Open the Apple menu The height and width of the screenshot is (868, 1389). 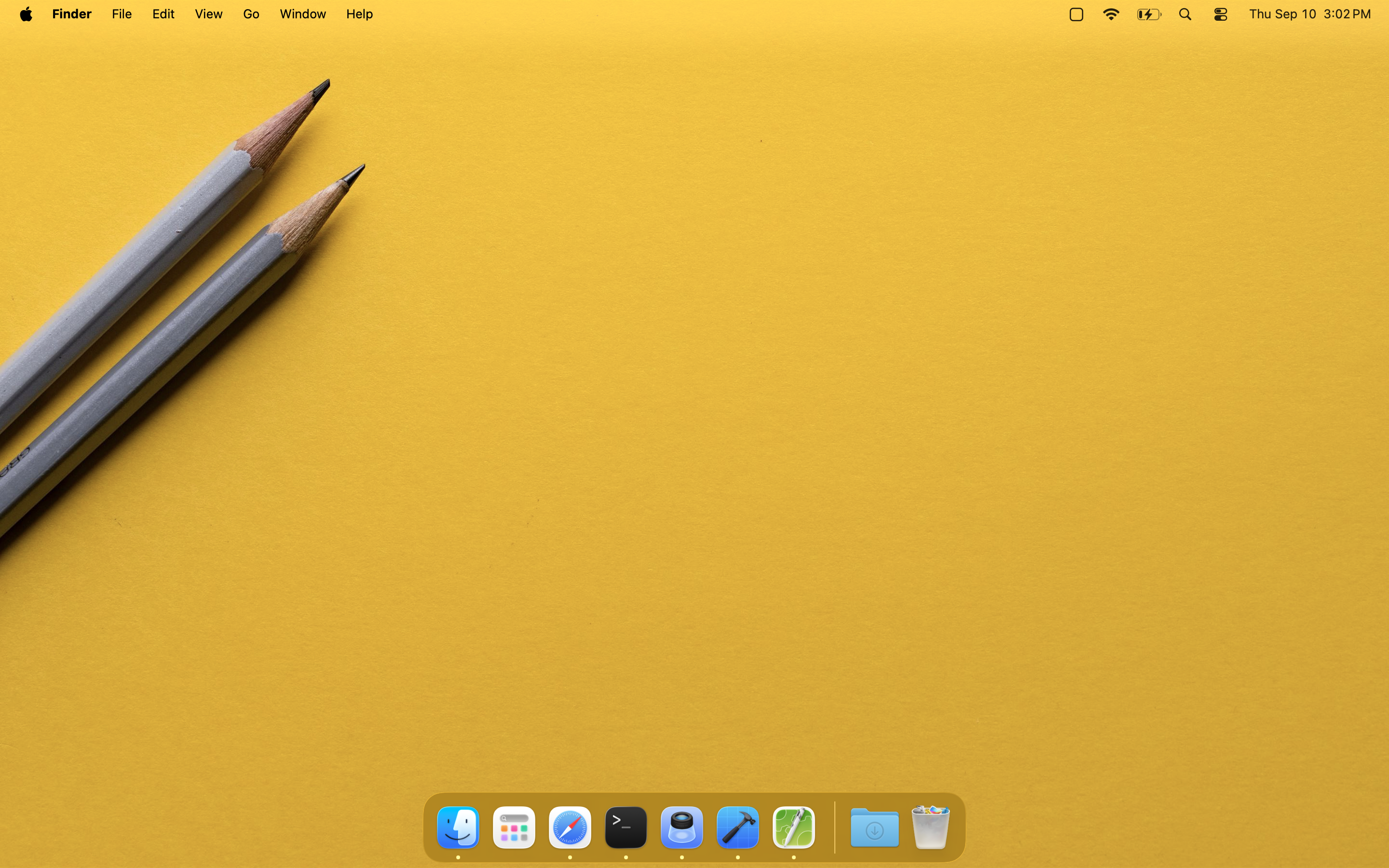(26, 14)
